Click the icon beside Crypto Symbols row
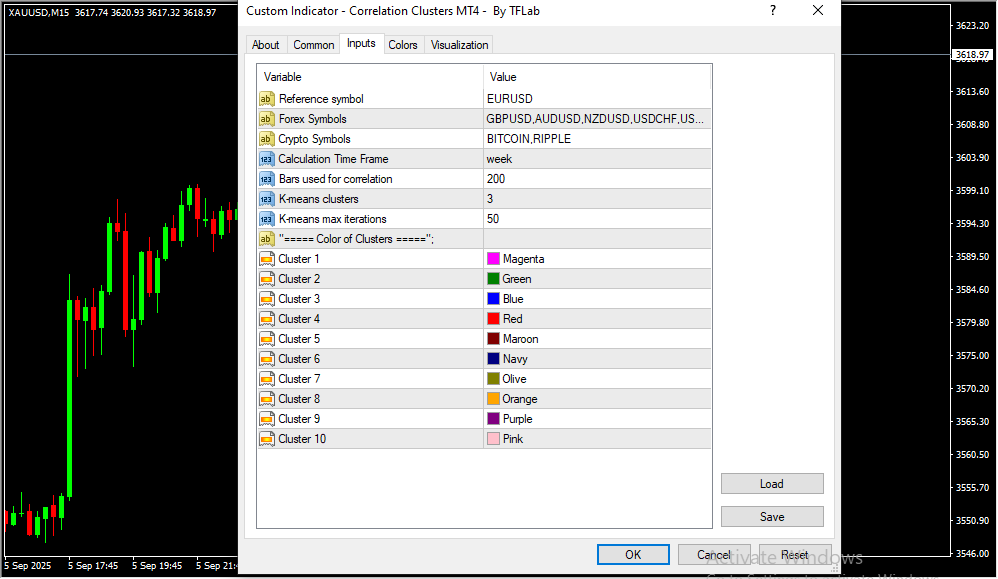The height and width of the screenshot is (579, 998). (266, 139)
